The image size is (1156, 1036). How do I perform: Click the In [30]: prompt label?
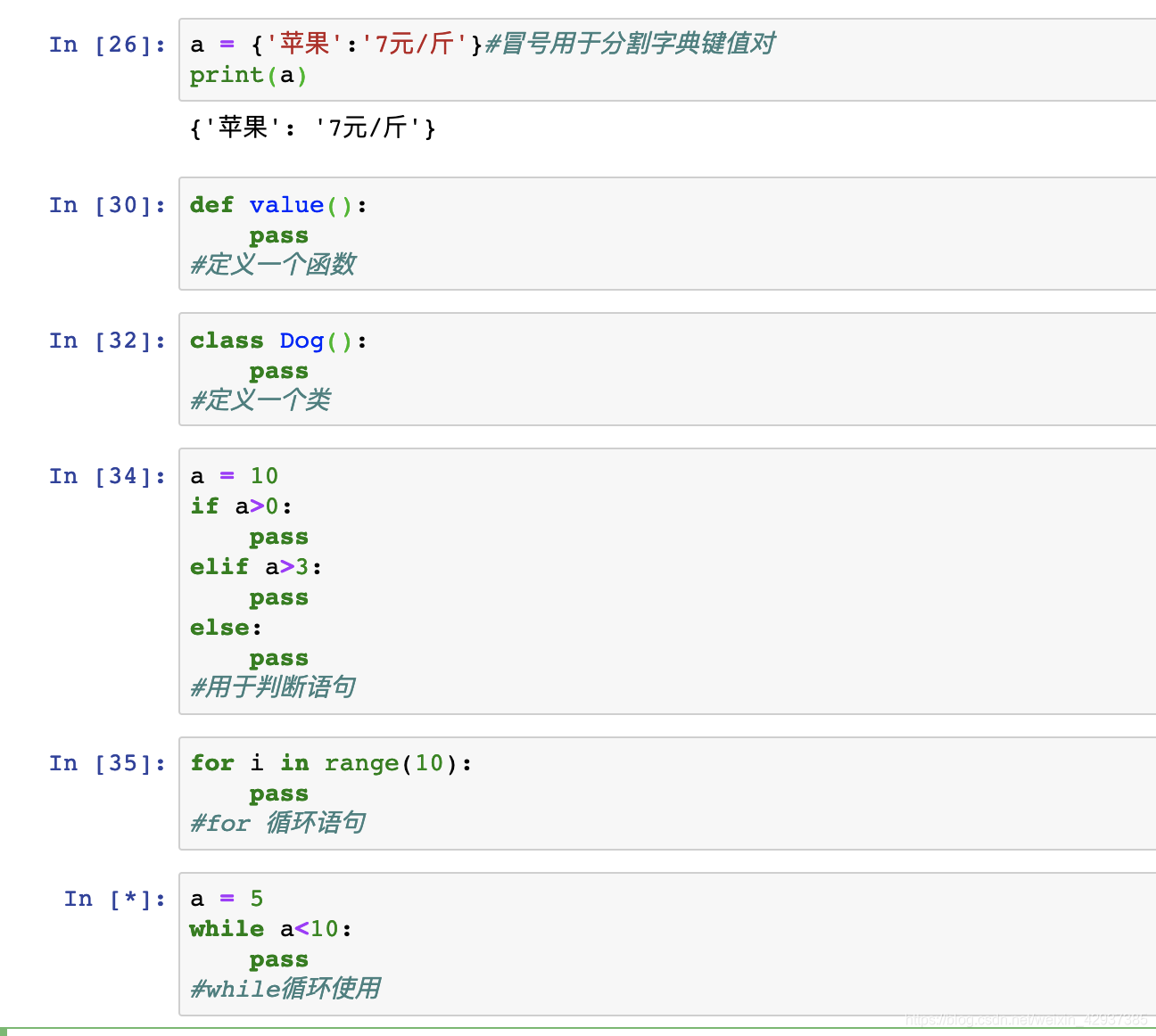coord(108,205)
